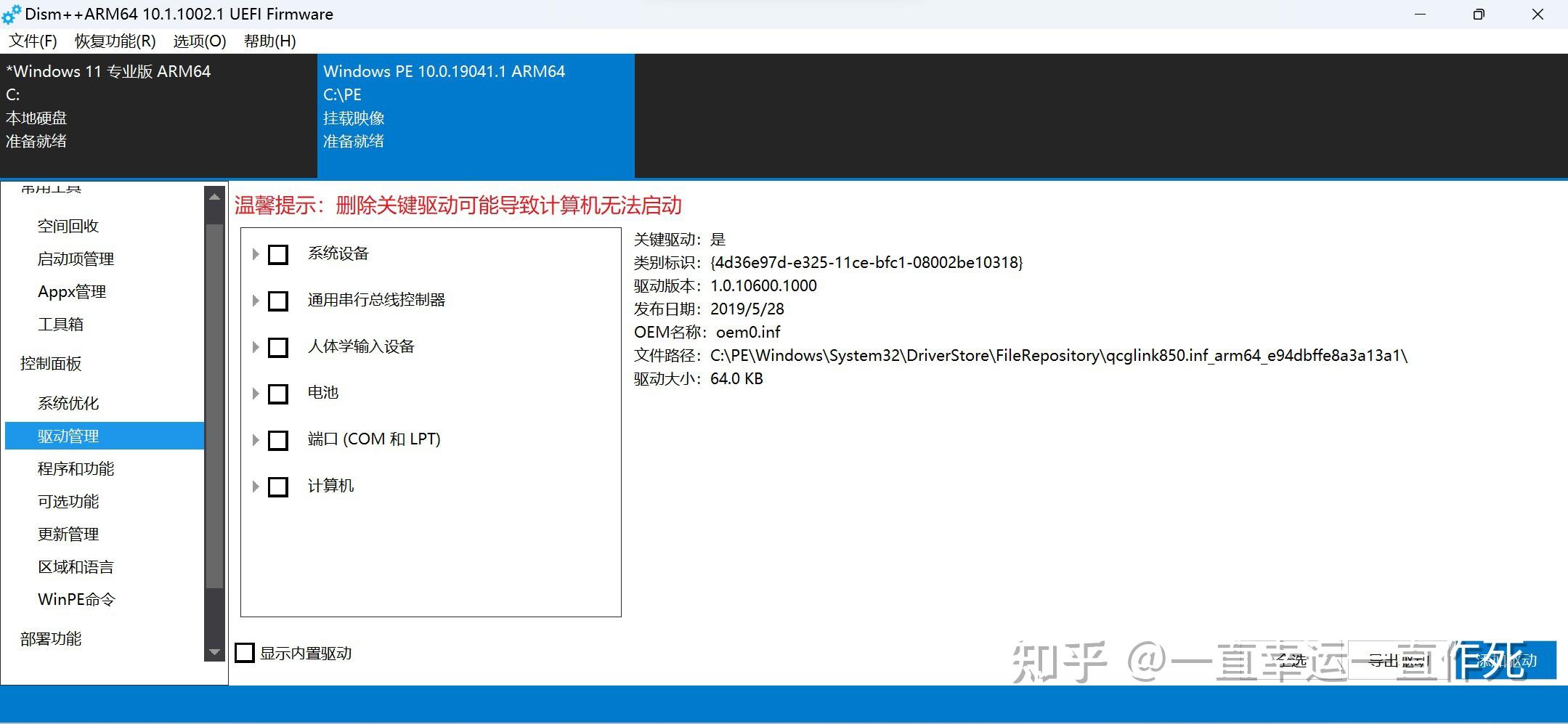Expand the 电池 driver category
The image size is (1568, 724).
tap(256, 394)
